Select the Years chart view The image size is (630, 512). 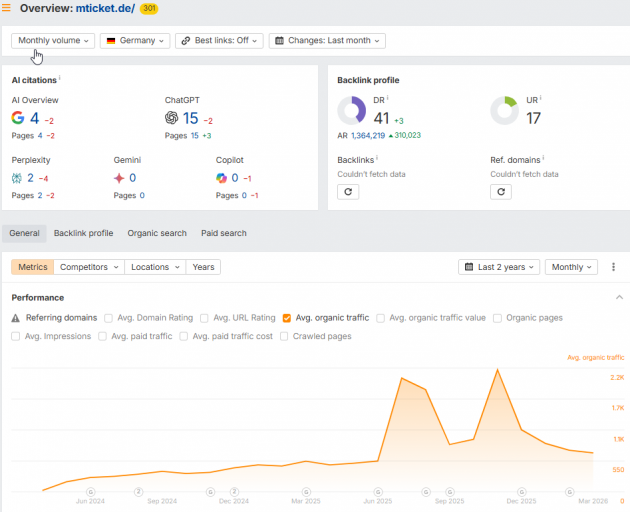click(x=203, y=267)
